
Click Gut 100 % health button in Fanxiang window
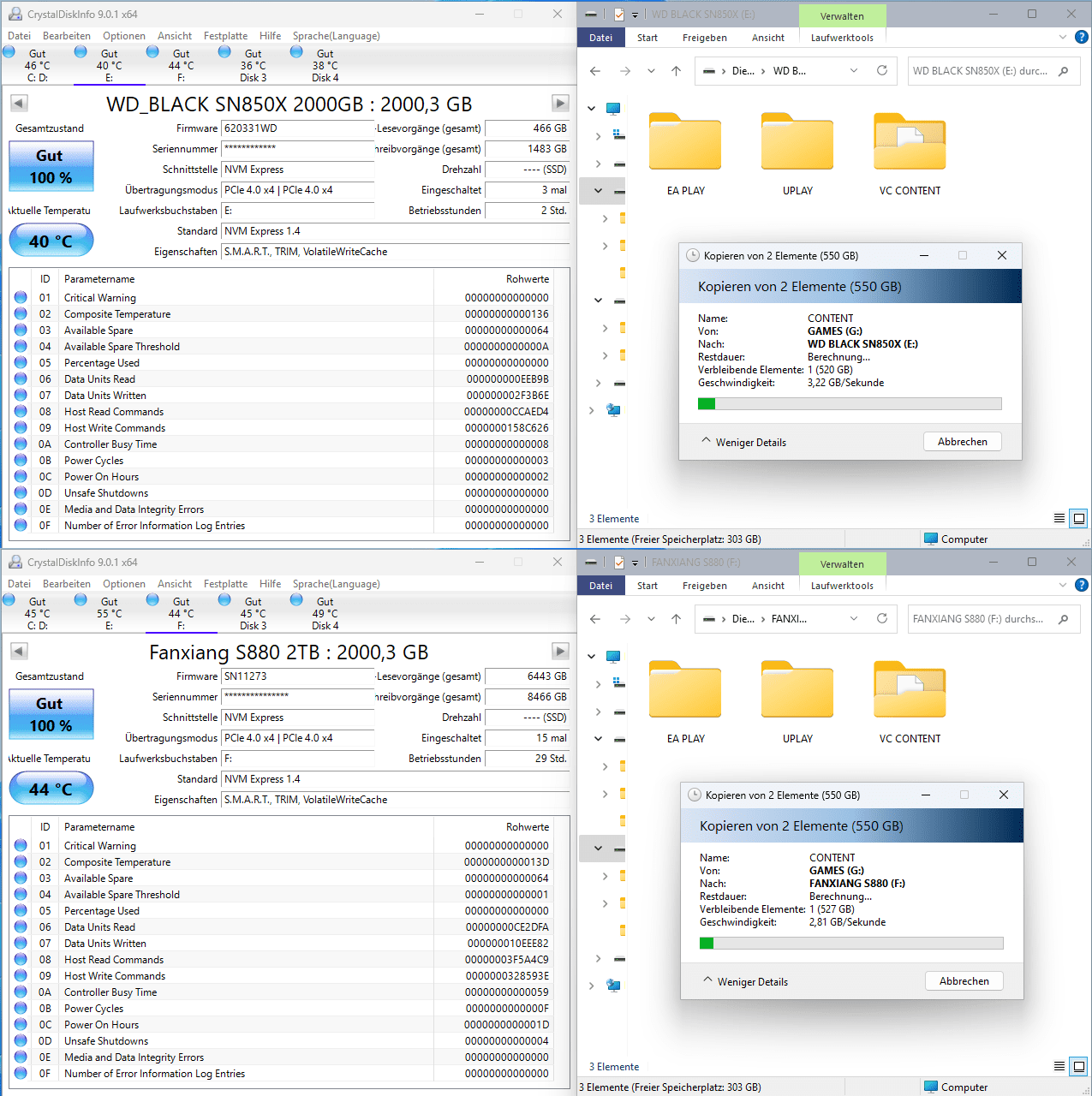coord(51,714)
